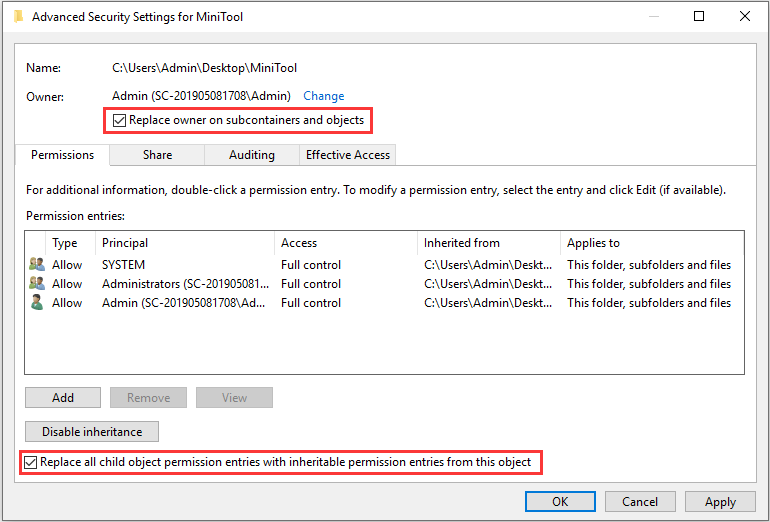Screen dimensions: 770x522
Task: Sort by the Type column header
Action: (x=70, y=243)
